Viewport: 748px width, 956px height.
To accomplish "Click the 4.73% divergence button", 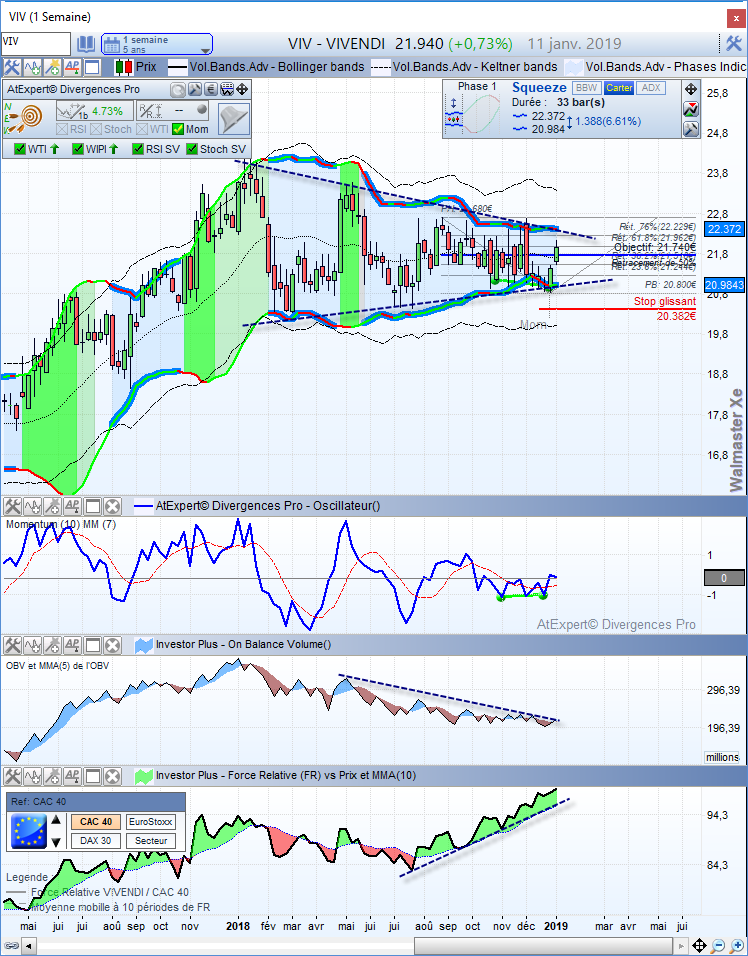I will (x=94, y=111).
